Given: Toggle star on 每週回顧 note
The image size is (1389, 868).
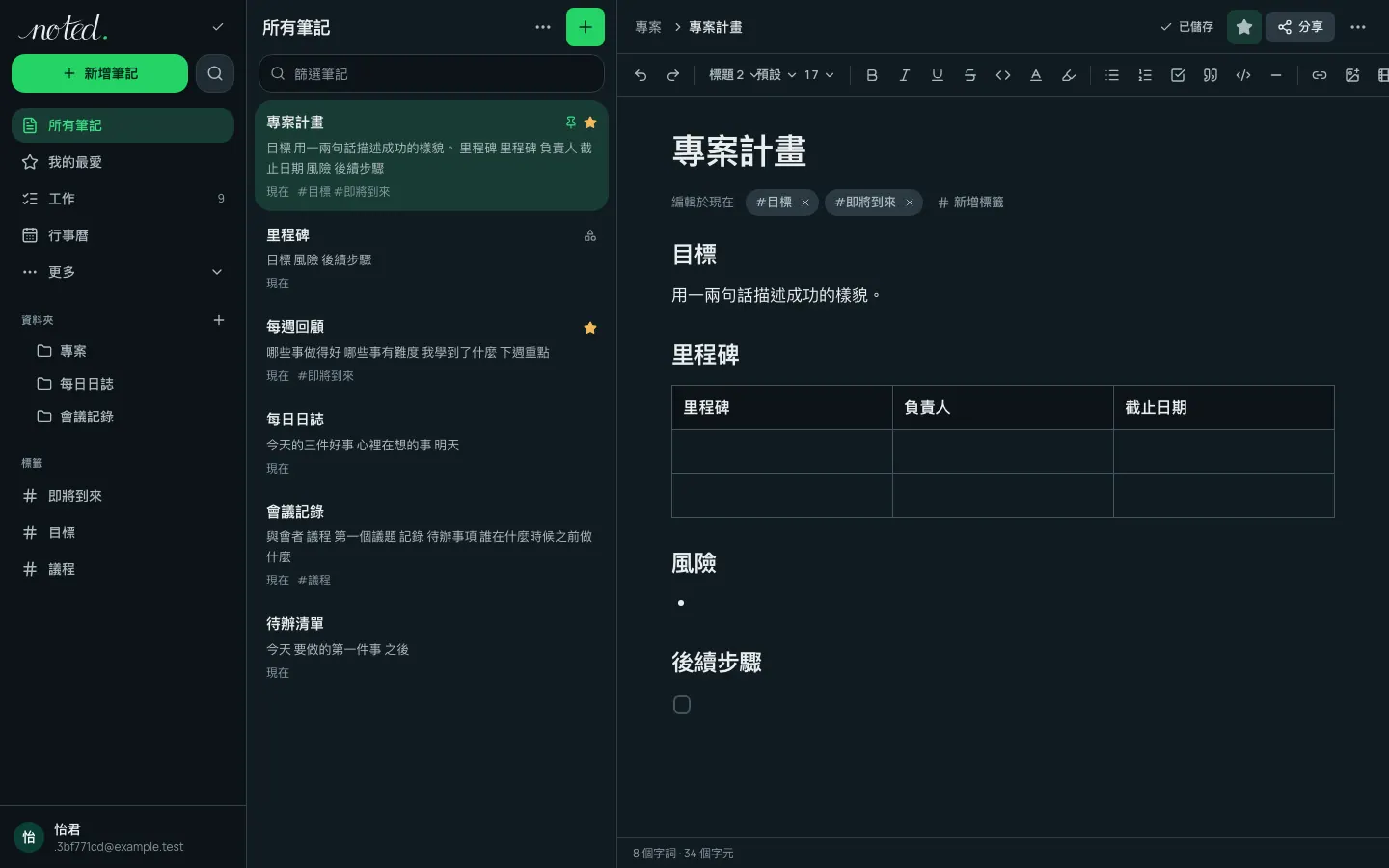Looking at the screenshot, I should pos(590,328).
